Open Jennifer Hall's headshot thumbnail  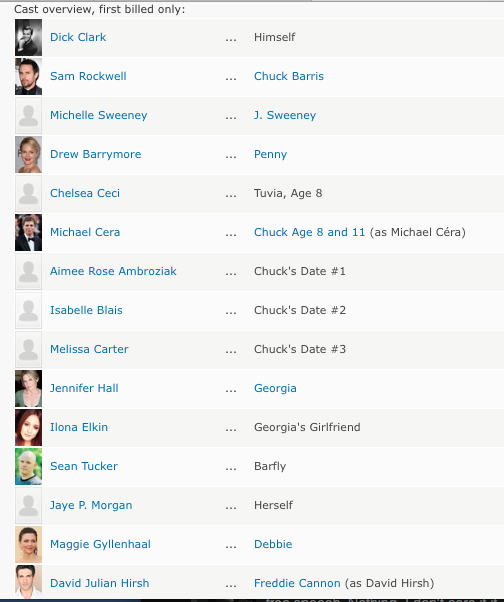pos(28,389)
